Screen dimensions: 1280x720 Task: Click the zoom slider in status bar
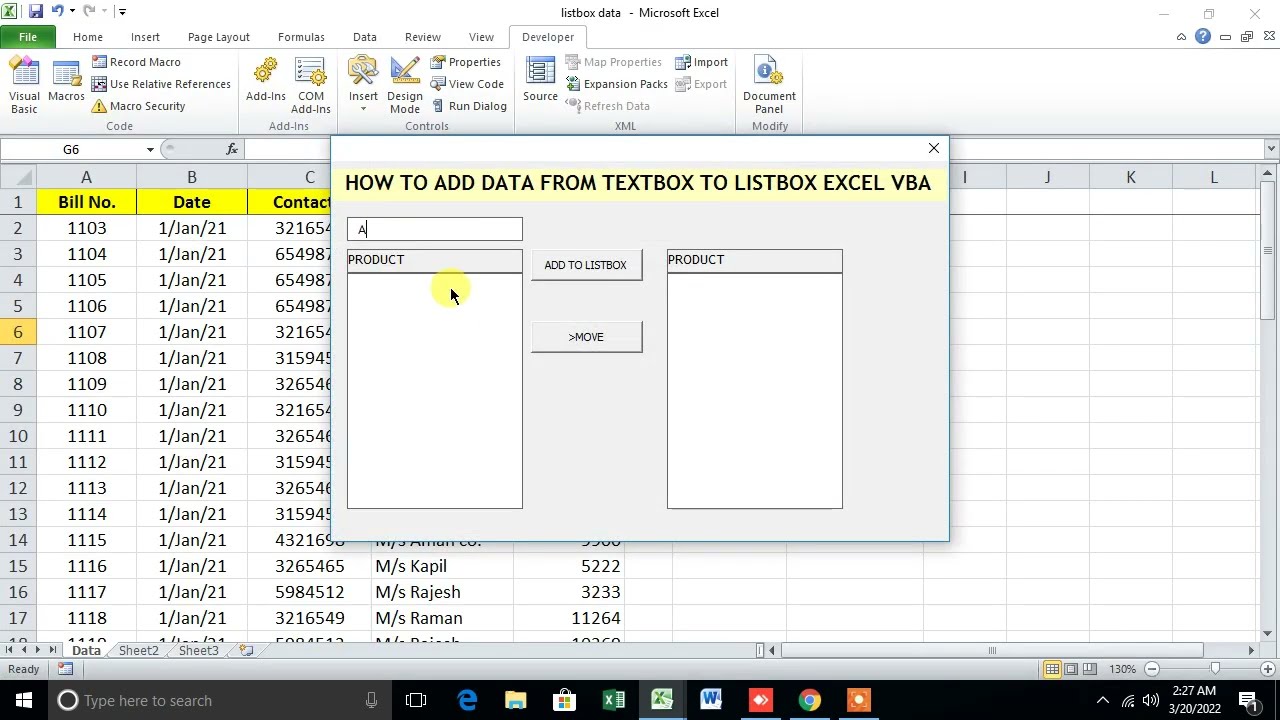point(1215,669)
